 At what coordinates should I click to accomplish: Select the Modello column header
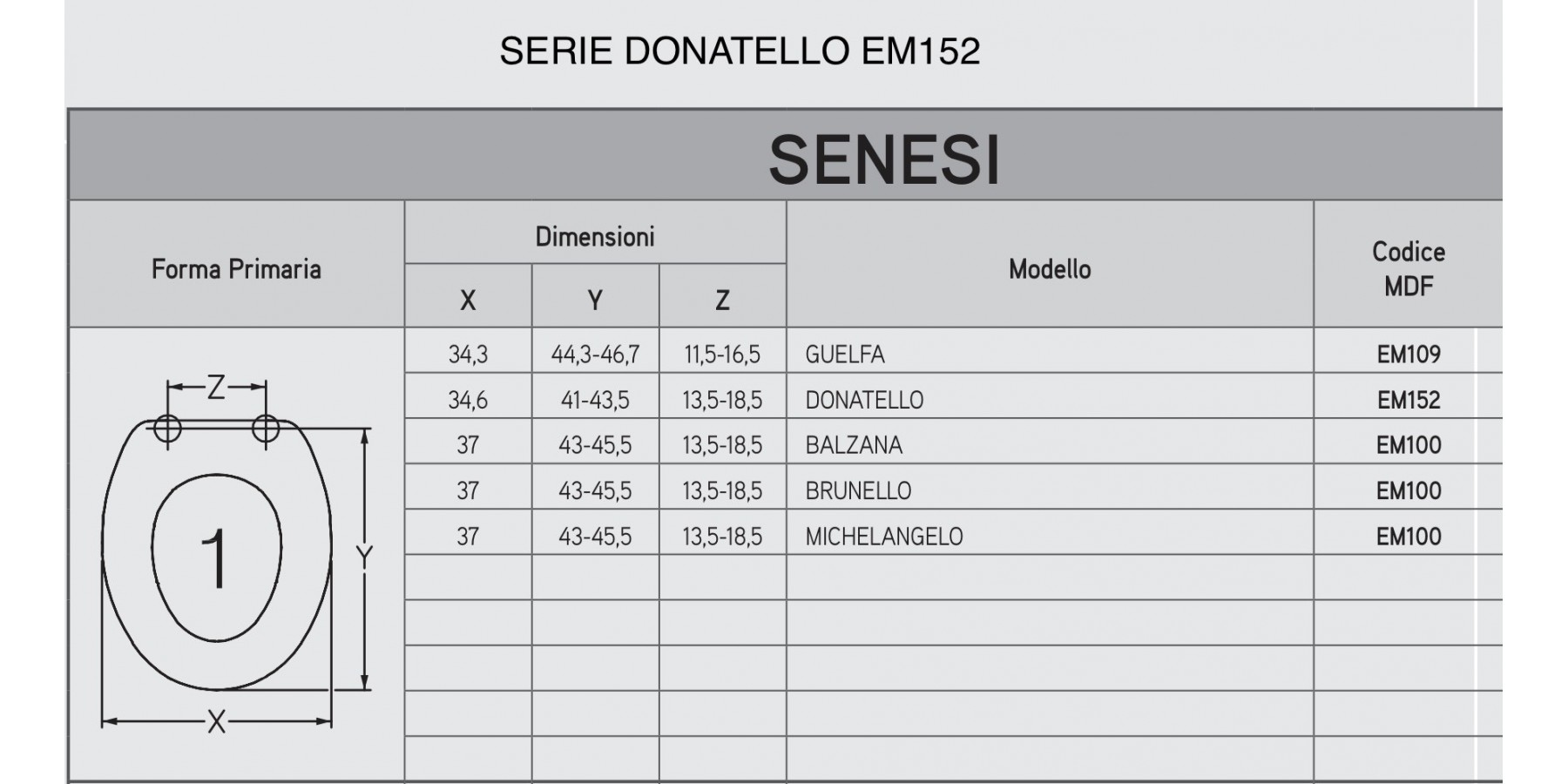pyautogui.click(x=1050, y=269)
